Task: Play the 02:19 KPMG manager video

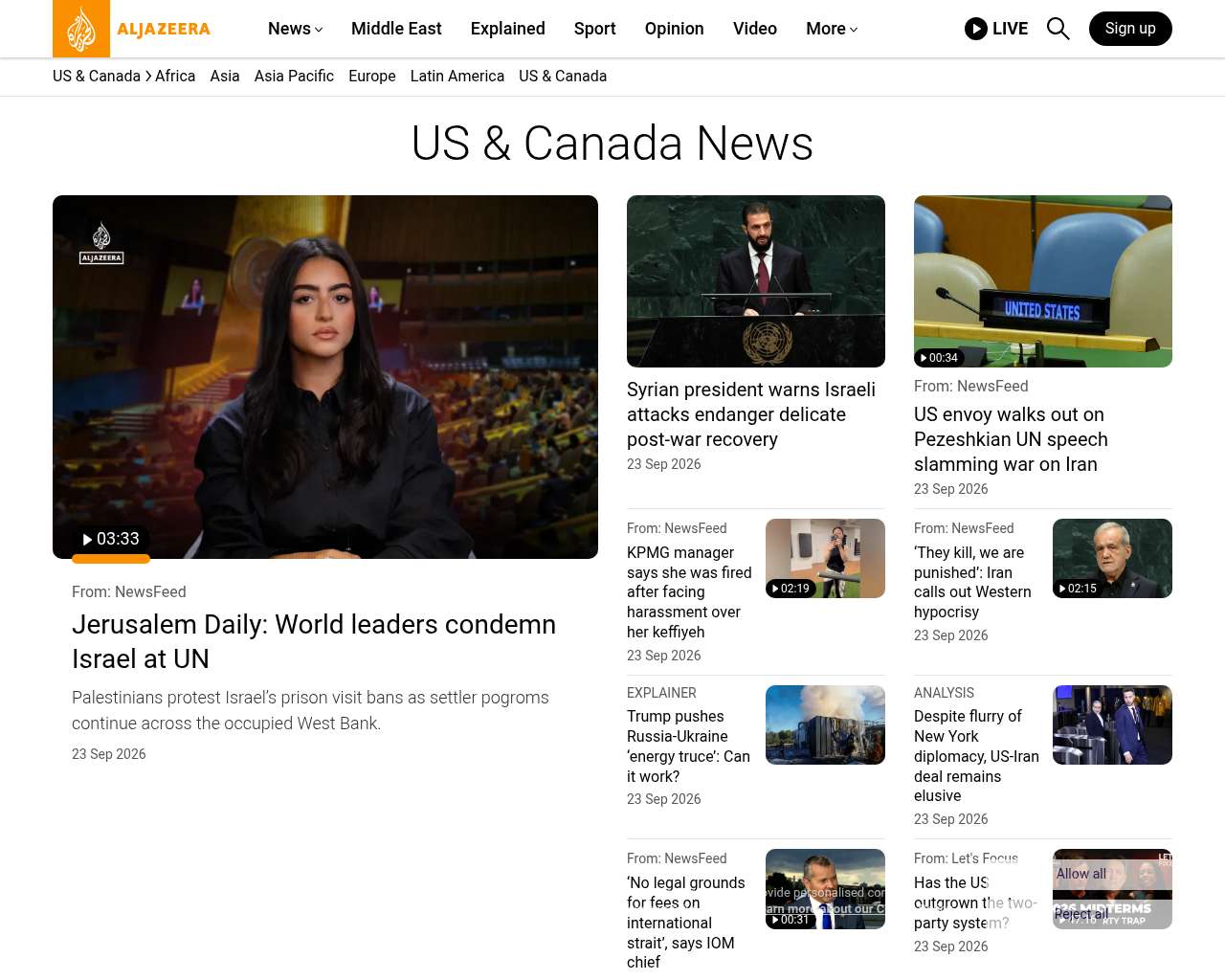Action: point(791,589)
